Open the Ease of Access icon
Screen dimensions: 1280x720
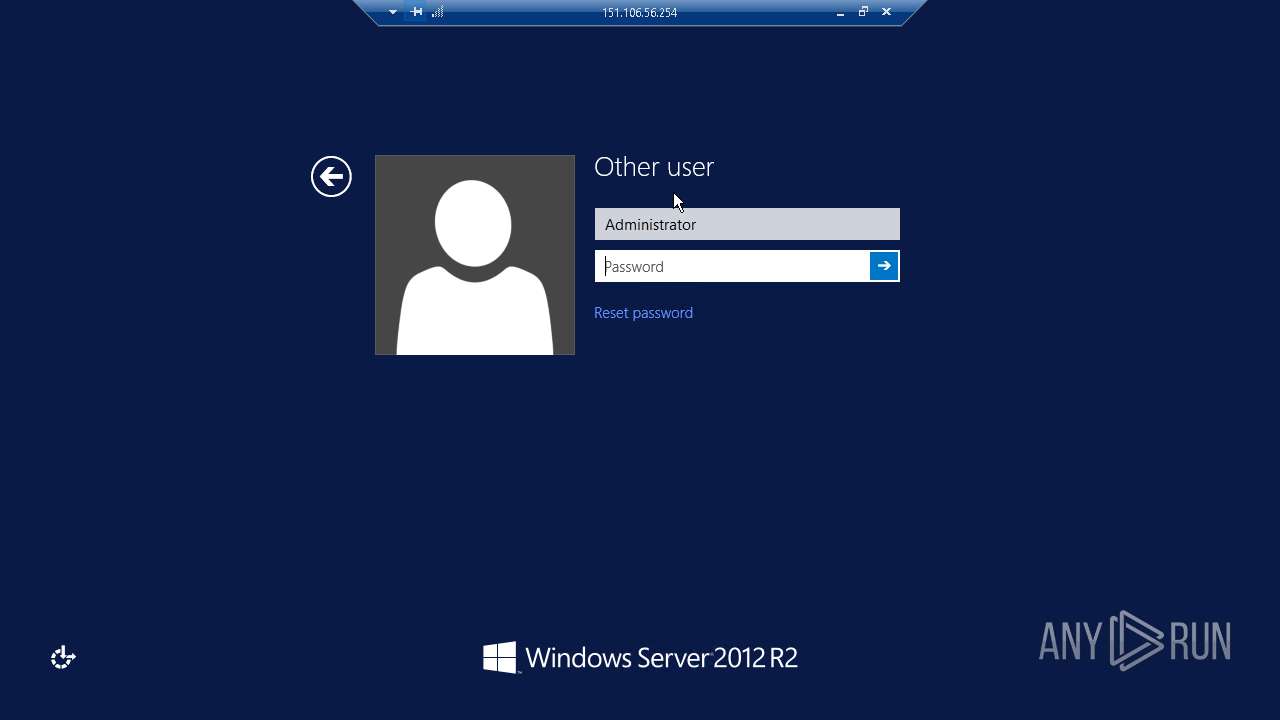pos(63,657)
